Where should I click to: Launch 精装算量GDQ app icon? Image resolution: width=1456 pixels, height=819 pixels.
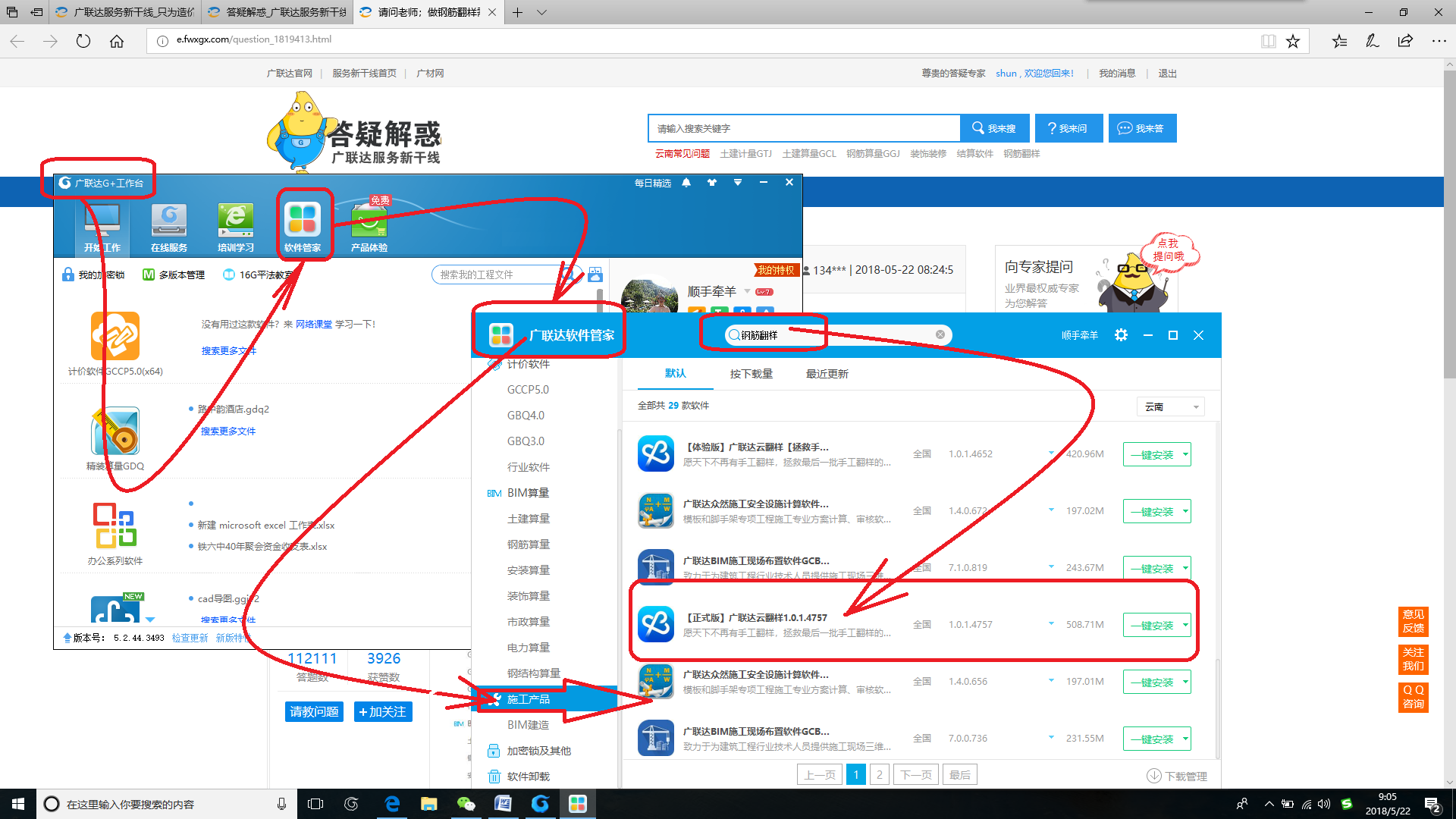[x=115, y=431]
